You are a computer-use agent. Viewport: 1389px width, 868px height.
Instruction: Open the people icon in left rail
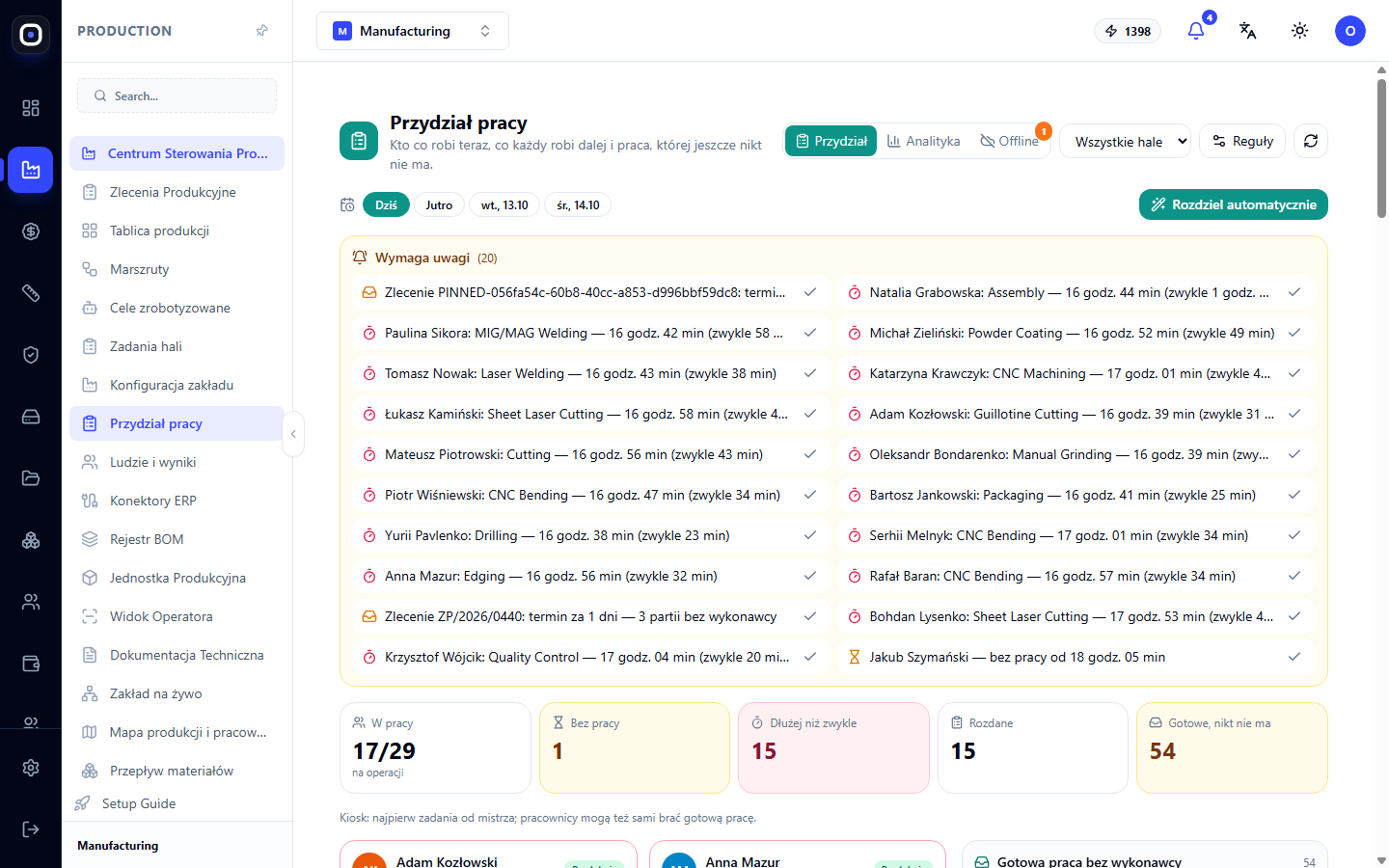click(x=31, y=602)
